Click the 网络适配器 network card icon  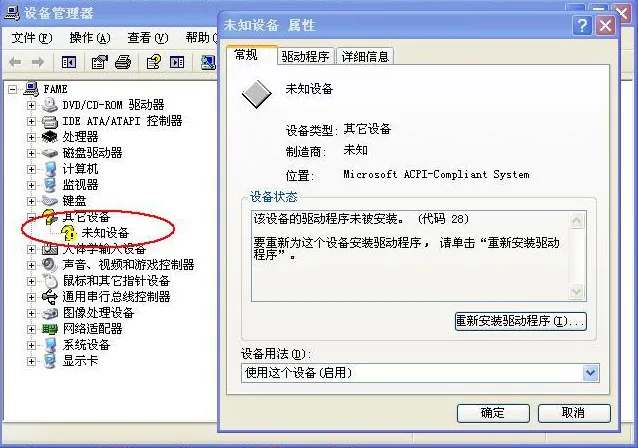tap(50, 329)
